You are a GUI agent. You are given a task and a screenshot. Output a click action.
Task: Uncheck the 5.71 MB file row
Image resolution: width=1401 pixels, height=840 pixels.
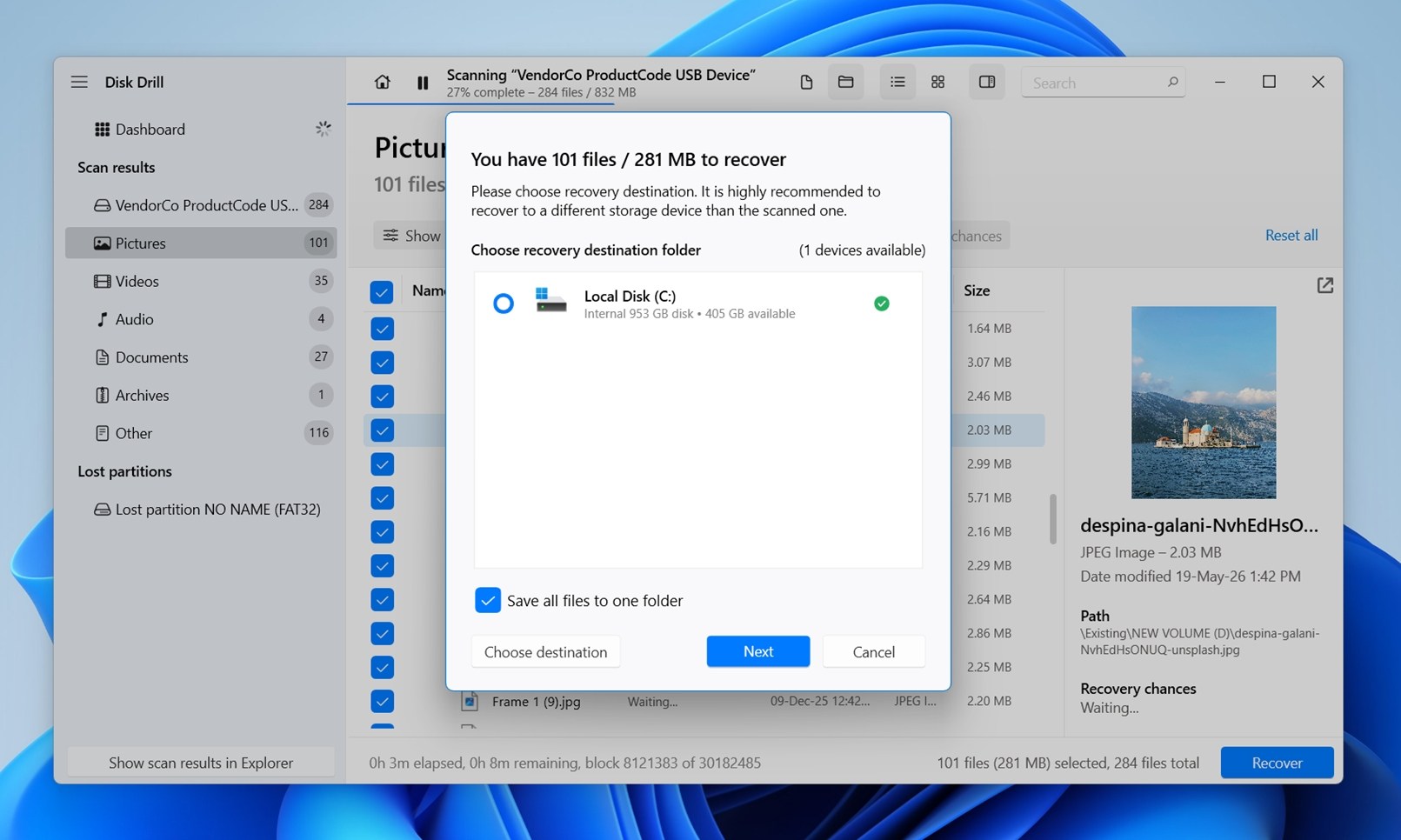click(x=382, y=498)
